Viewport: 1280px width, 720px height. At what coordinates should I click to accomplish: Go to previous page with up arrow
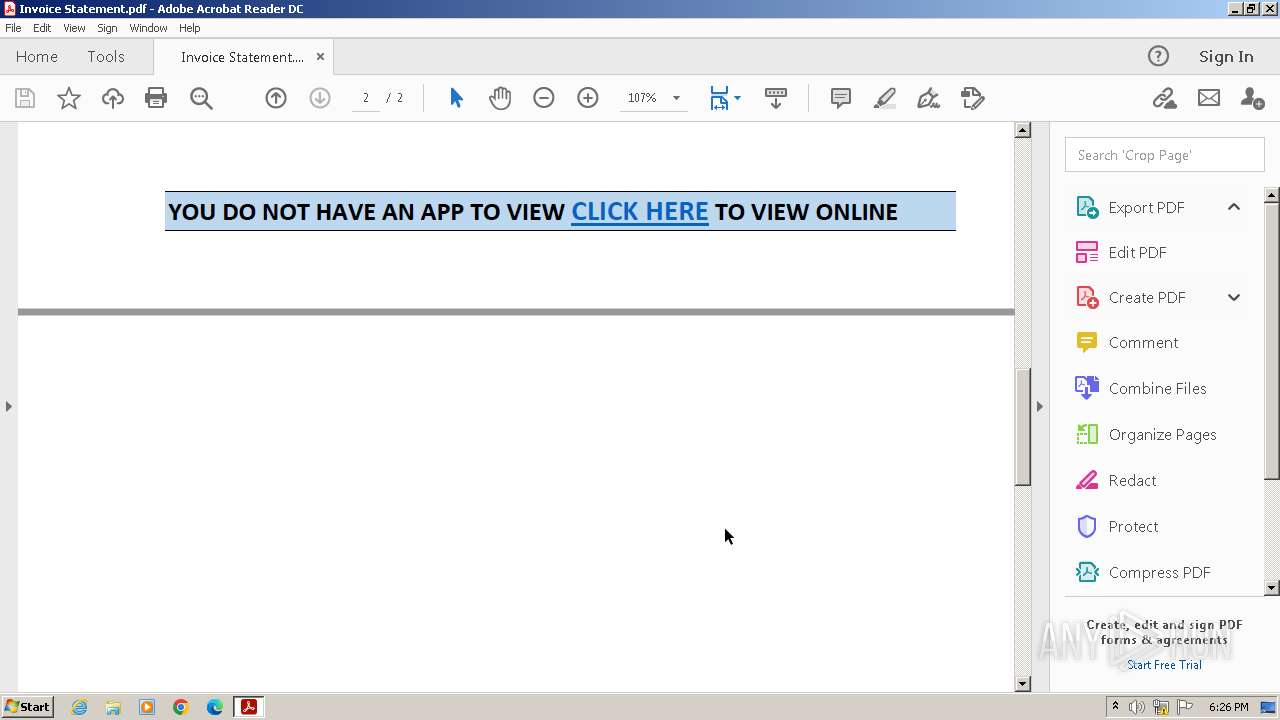click(x=276, y=98)
